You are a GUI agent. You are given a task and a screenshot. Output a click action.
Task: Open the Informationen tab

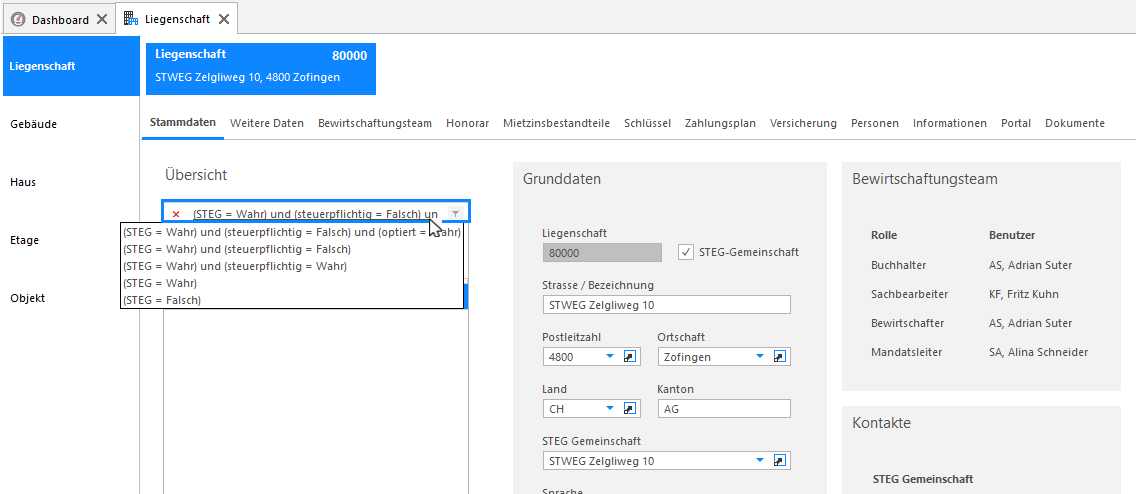pyautogui.click(x=949, y=123)
